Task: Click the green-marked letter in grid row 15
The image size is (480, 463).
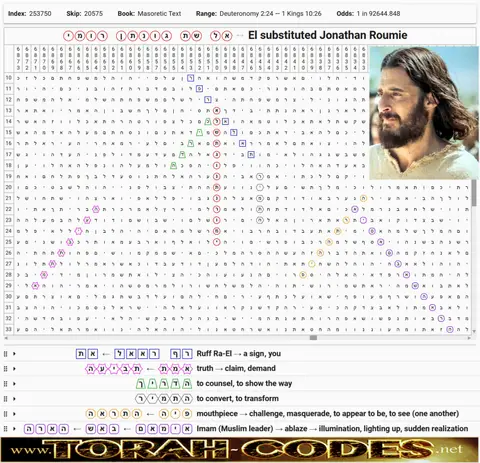Action: click(x=199, y=133)
